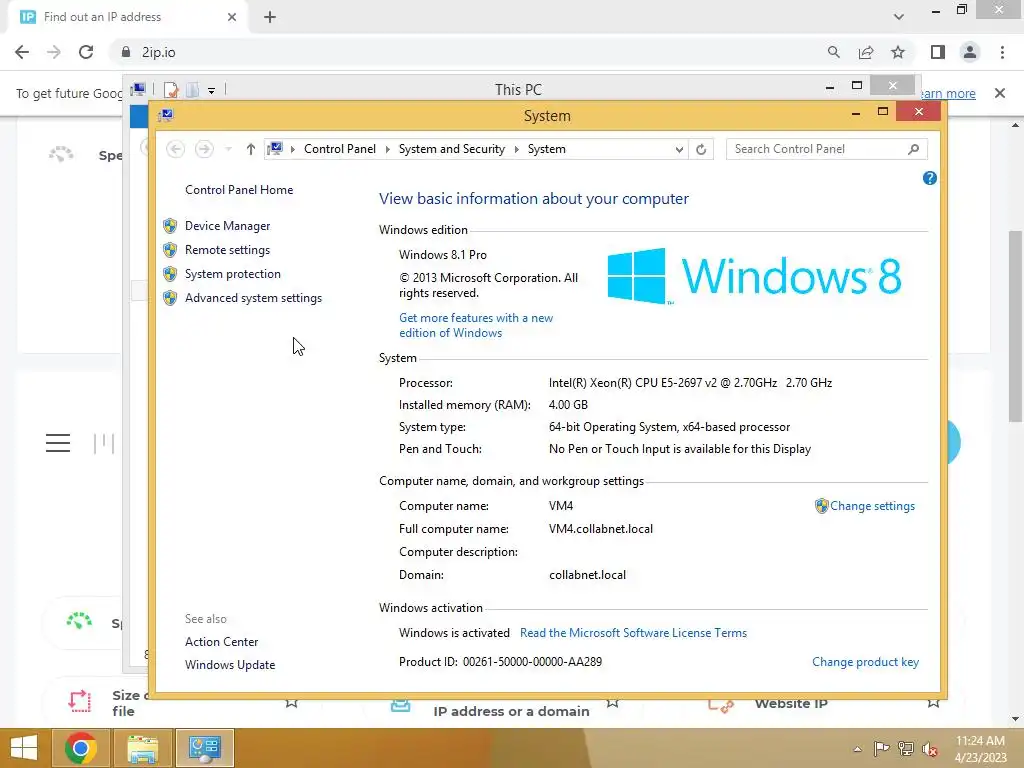Expand the arrow after System and Security breadcrumb
The image size is (1024, 768).
point(517,150)
